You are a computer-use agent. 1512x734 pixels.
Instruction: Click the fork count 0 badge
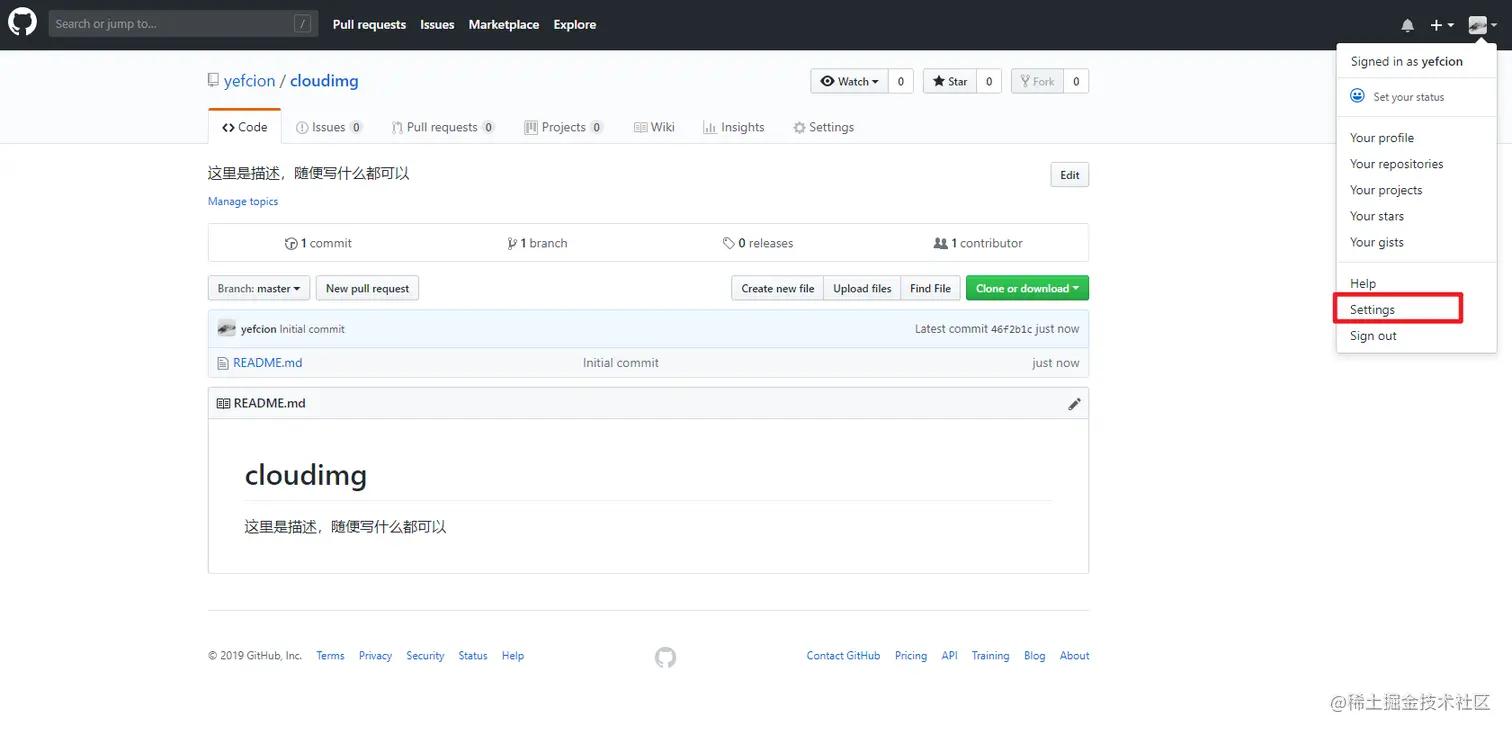1076,81
